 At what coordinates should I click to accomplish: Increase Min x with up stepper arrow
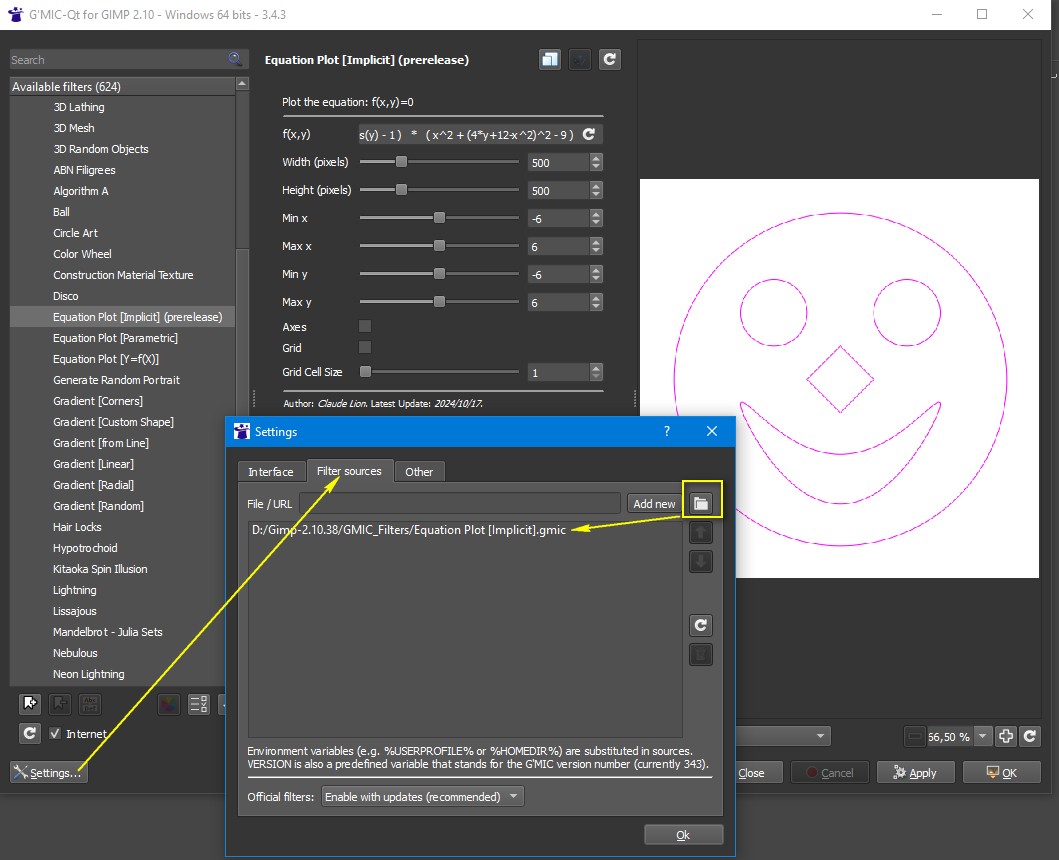pyautogui.click(x=596, y=214)
